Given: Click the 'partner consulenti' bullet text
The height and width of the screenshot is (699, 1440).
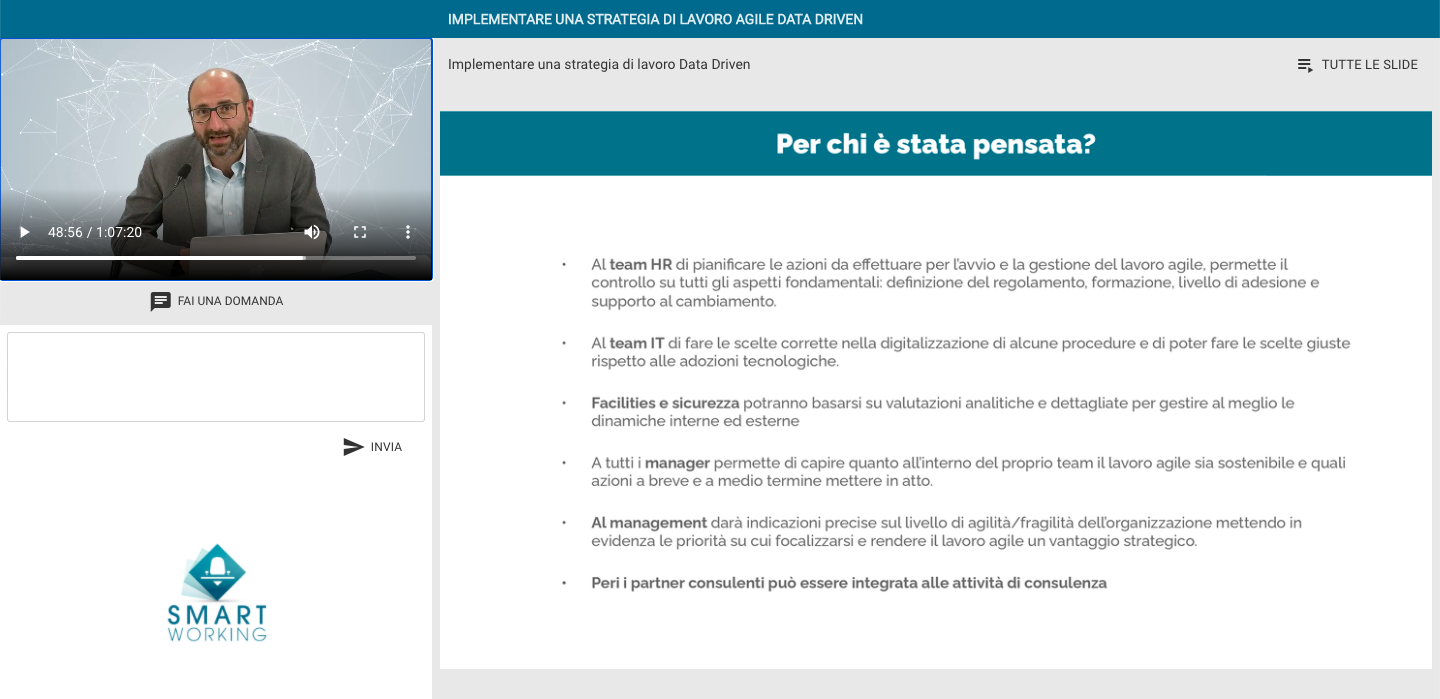Looking at the screenshot, I should [849, 583].
